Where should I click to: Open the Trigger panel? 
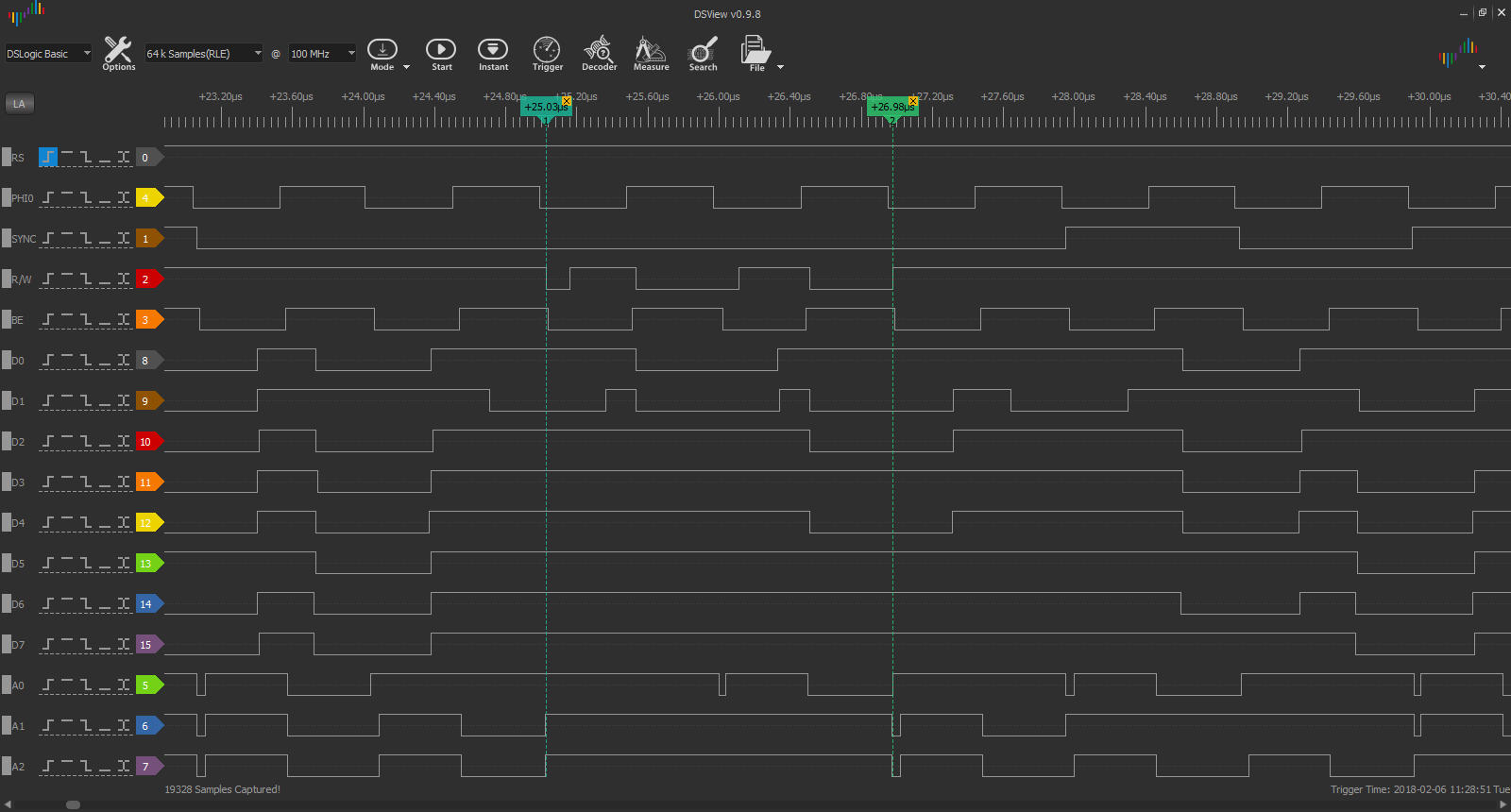[547, 52]
